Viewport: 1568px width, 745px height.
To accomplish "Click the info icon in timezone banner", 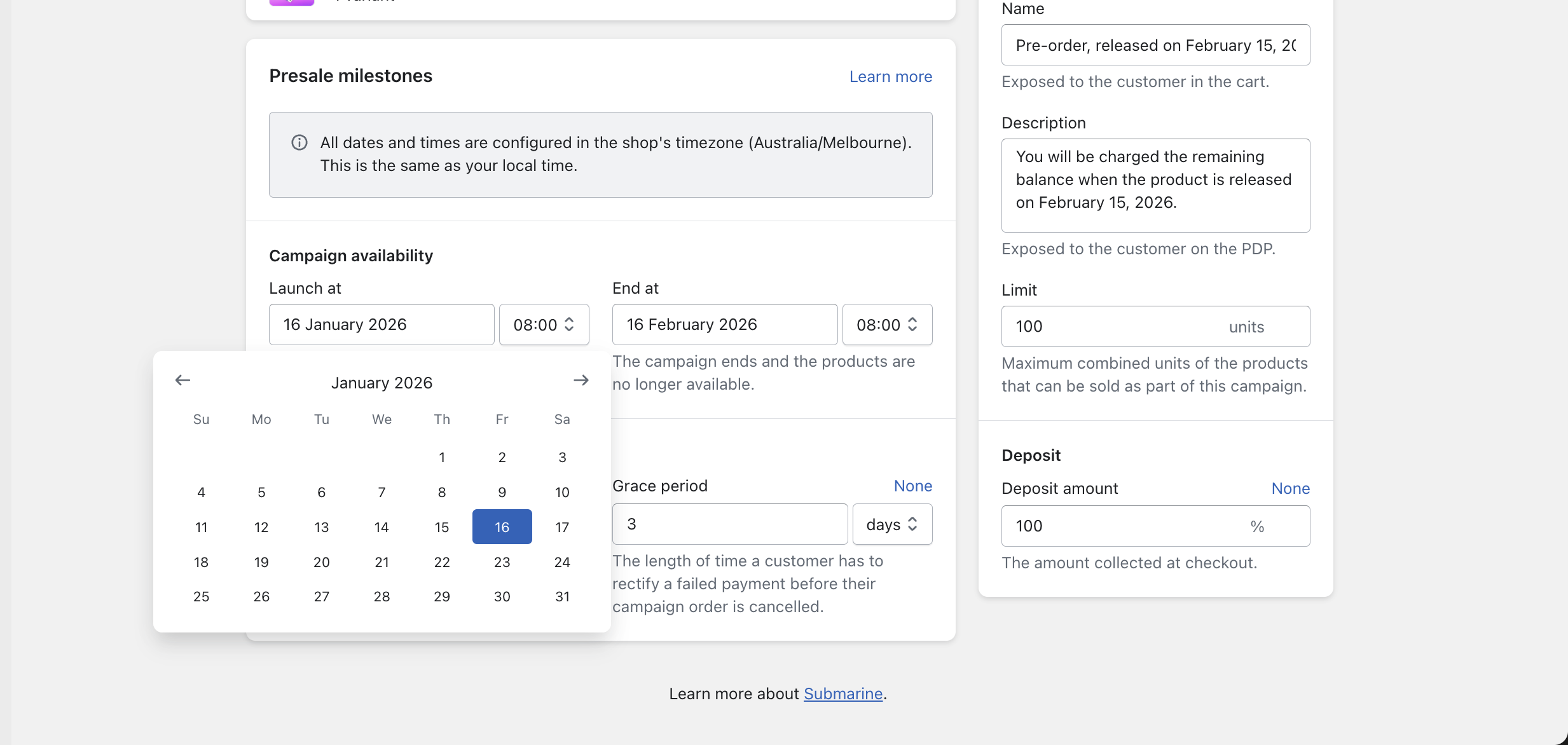I will pyautogui.click(x=299, y=142).
